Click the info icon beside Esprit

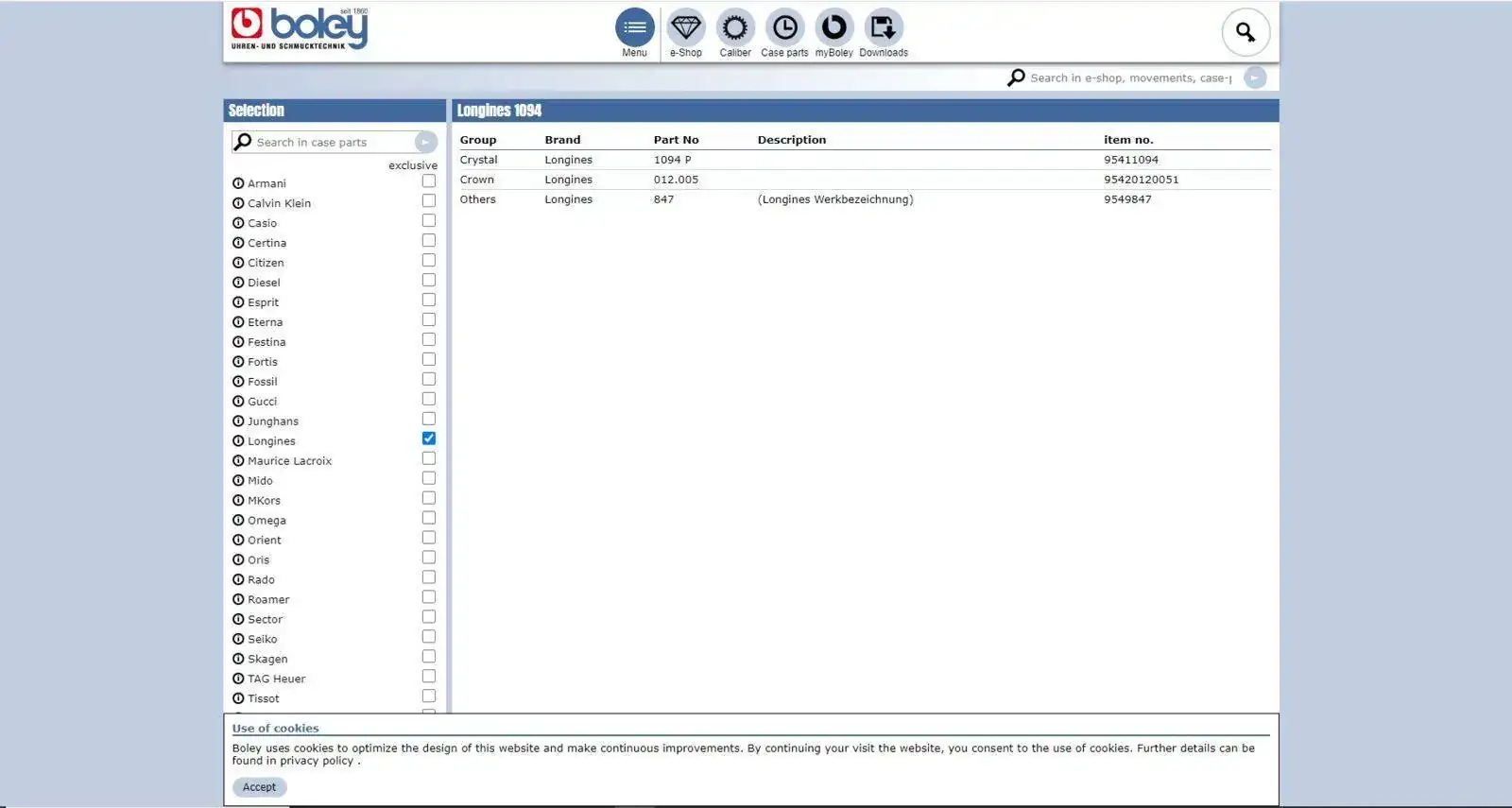[238, 302]
